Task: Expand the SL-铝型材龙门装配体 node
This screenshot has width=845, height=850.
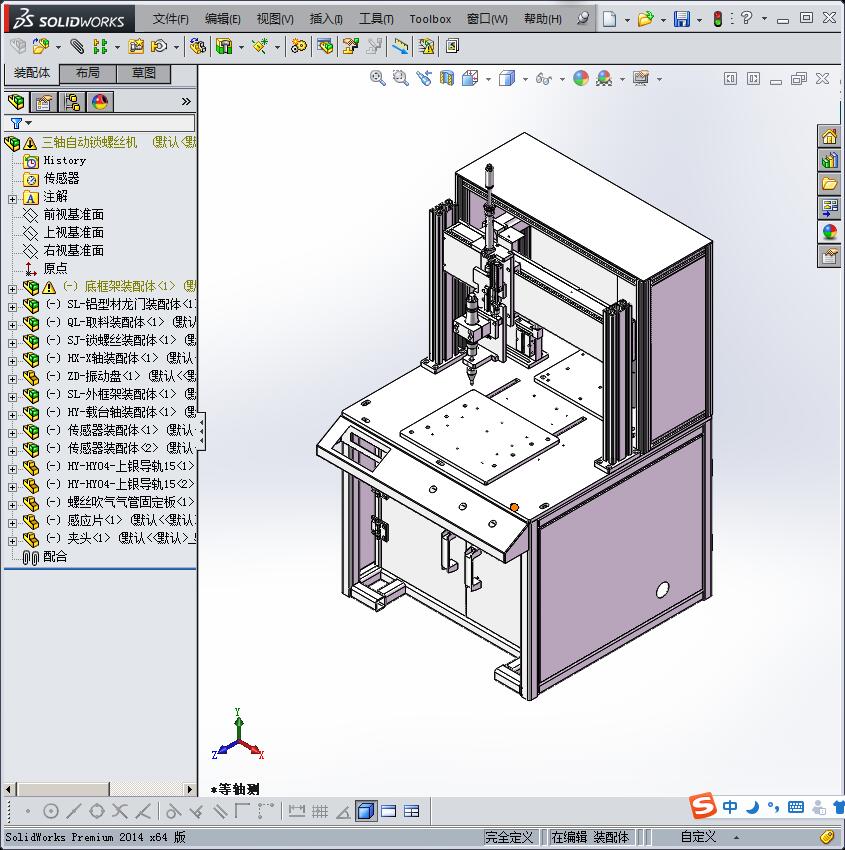Action: (x=12, y=307)
